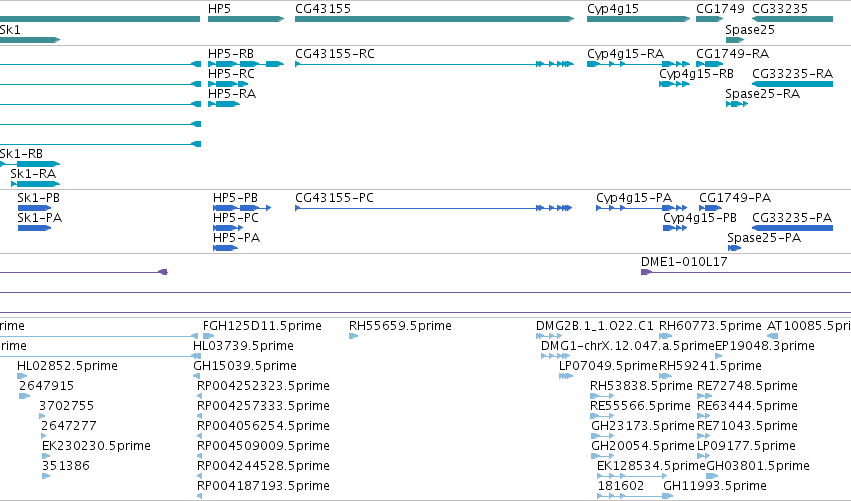Click DMG1-chrX.12.047.a.5prime feature

click(556, 356)
